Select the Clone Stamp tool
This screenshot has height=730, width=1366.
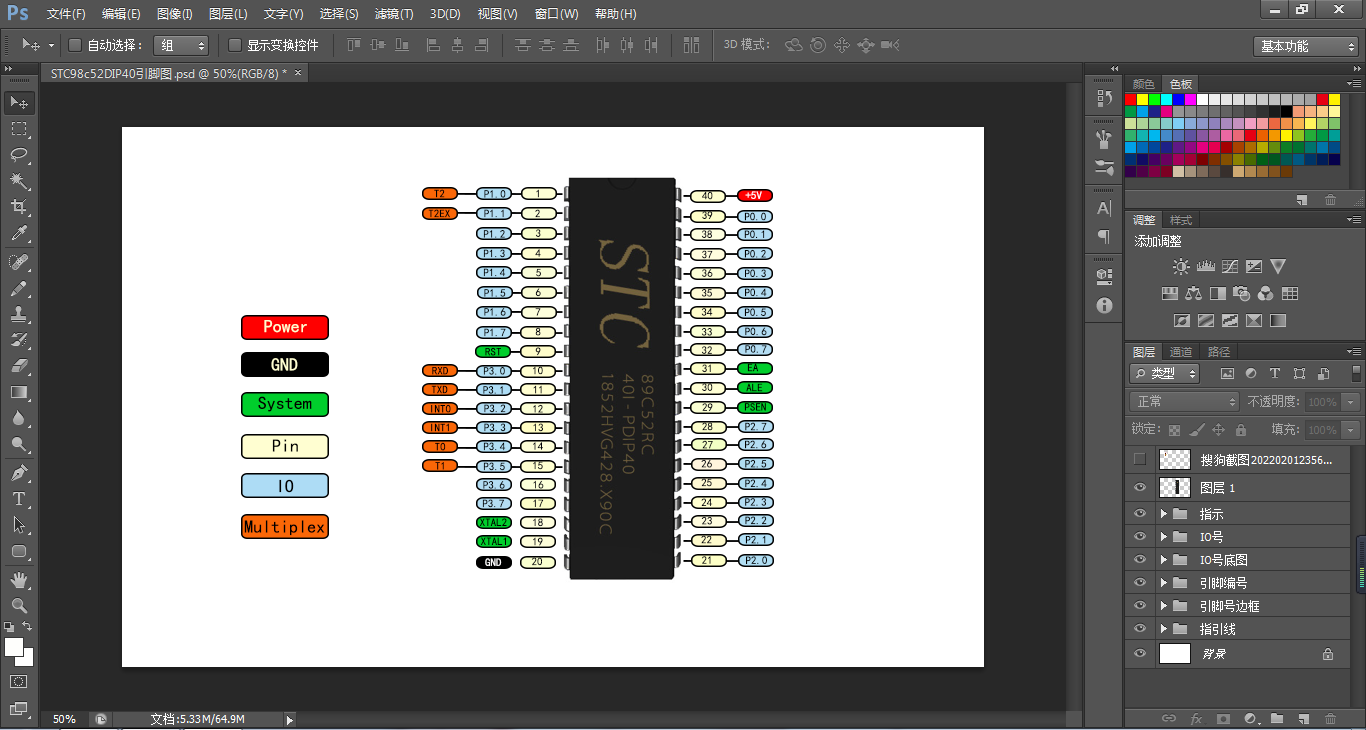pyautogui.click(x=19, y=314)
